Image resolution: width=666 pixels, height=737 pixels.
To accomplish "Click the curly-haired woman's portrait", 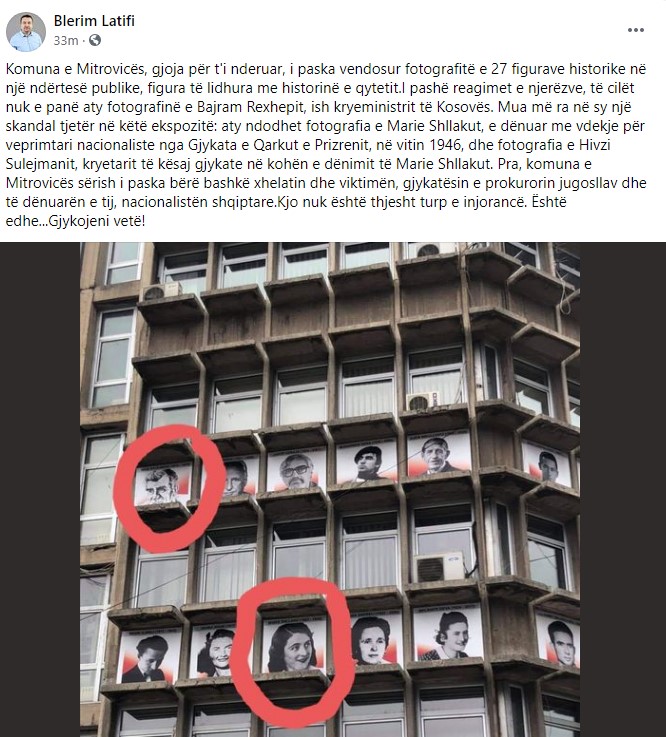I will (x=213, y=651).
